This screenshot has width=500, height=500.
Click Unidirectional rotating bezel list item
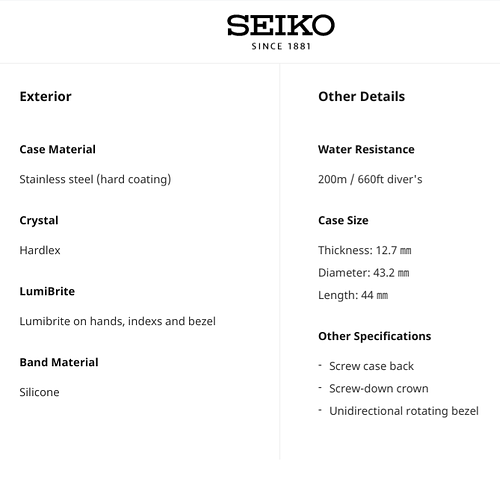(404, 411)
